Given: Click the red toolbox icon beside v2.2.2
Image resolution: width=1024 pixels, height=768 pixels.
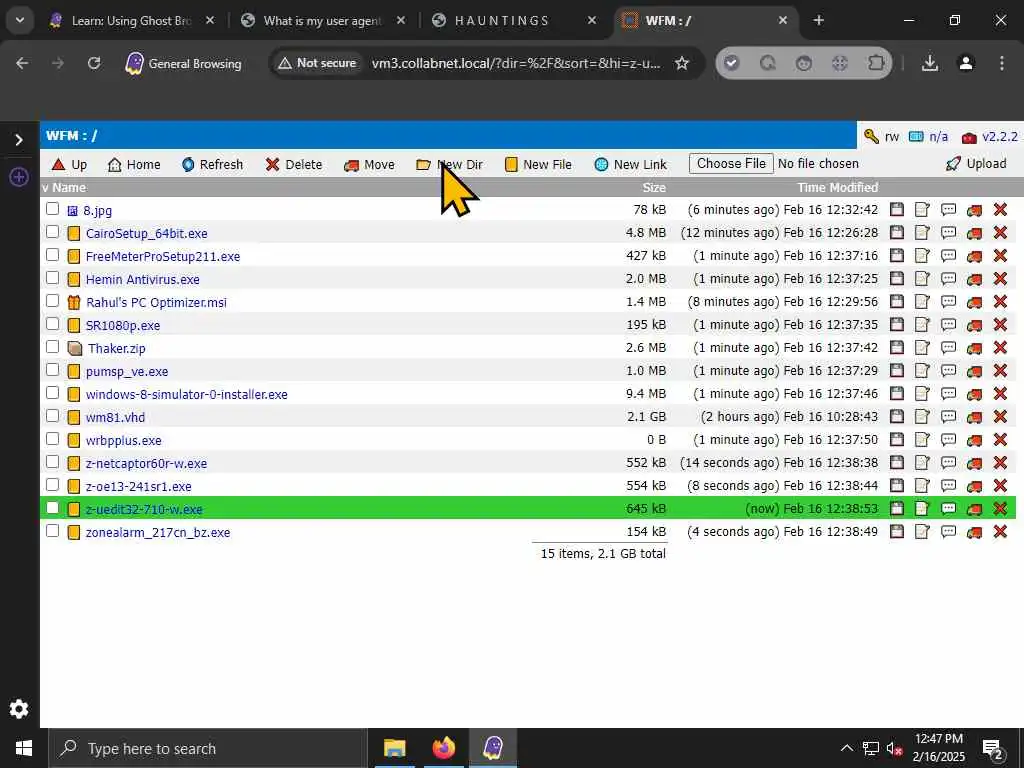Looking at the screenshot, I should click(x=969, y=137).
